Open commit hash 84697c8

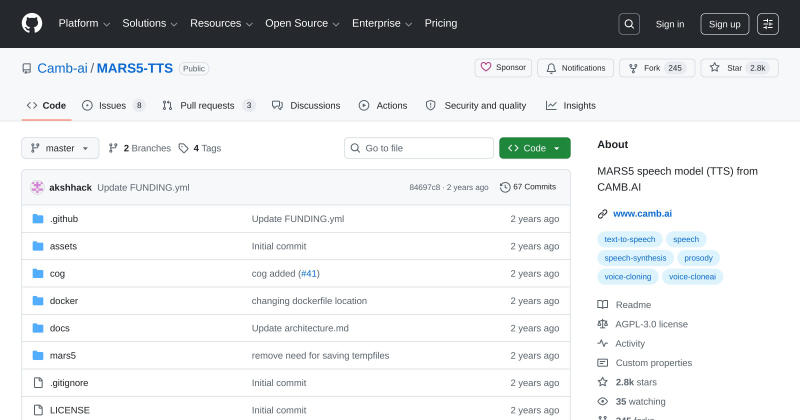tap(424, 187)
